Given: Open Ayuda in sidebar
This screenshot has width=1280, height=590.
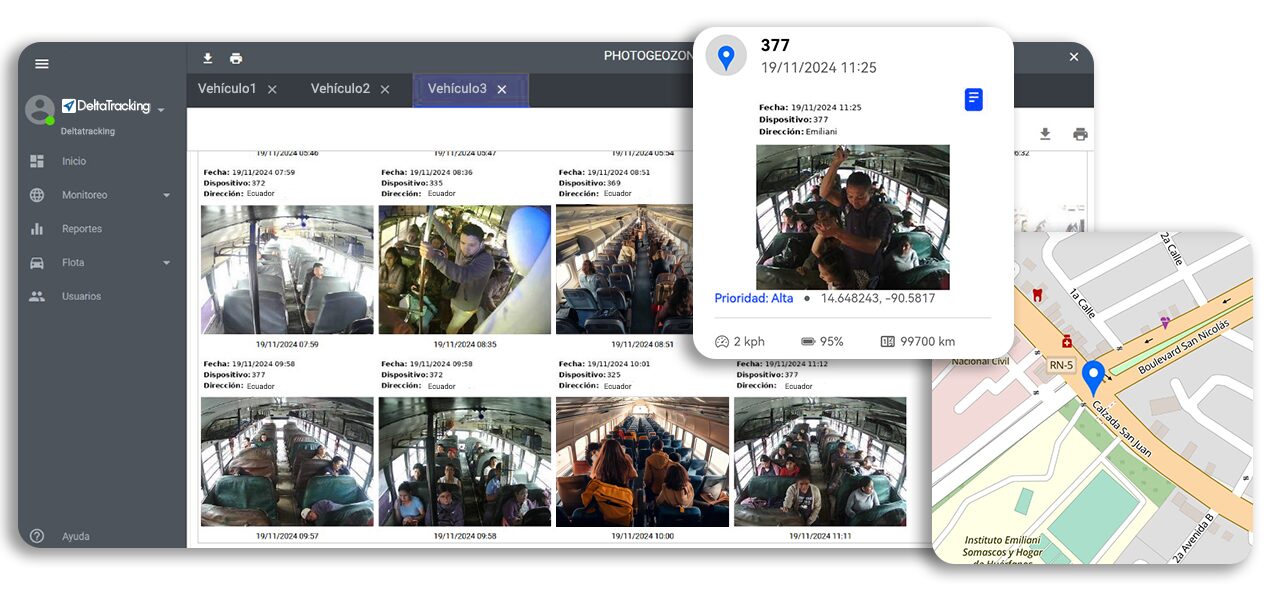Looking at the screenshot, I should tap(76, 536).
